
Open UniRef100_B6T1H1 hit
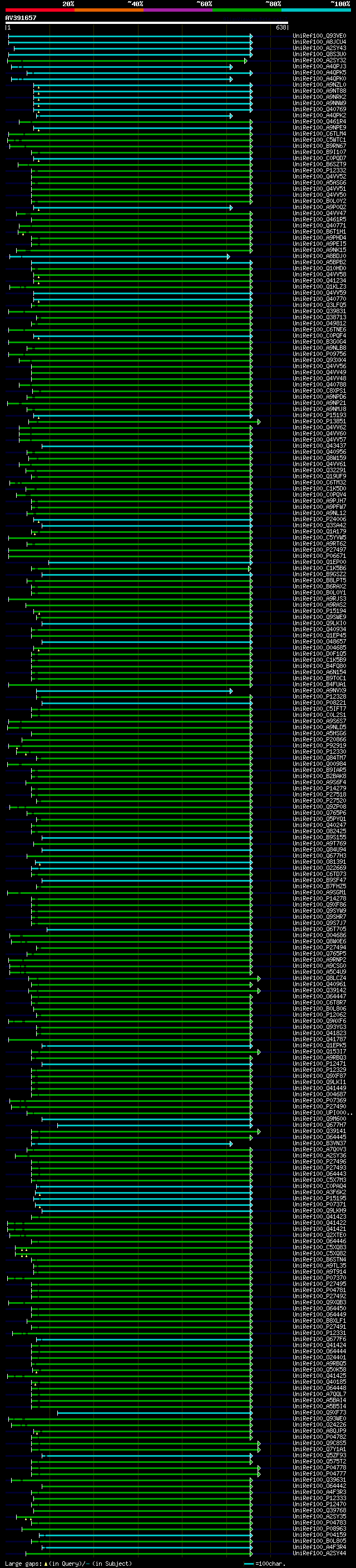pos(319,232)
